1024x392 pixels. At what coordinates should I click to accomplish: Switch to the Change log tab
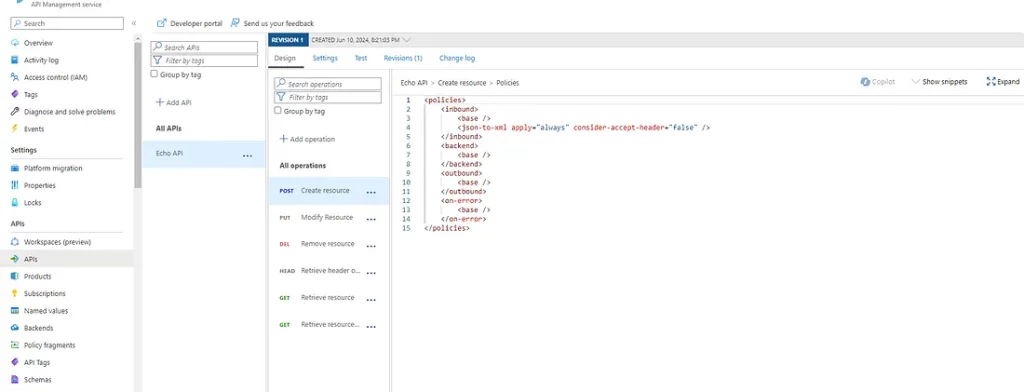coord(457,58)
